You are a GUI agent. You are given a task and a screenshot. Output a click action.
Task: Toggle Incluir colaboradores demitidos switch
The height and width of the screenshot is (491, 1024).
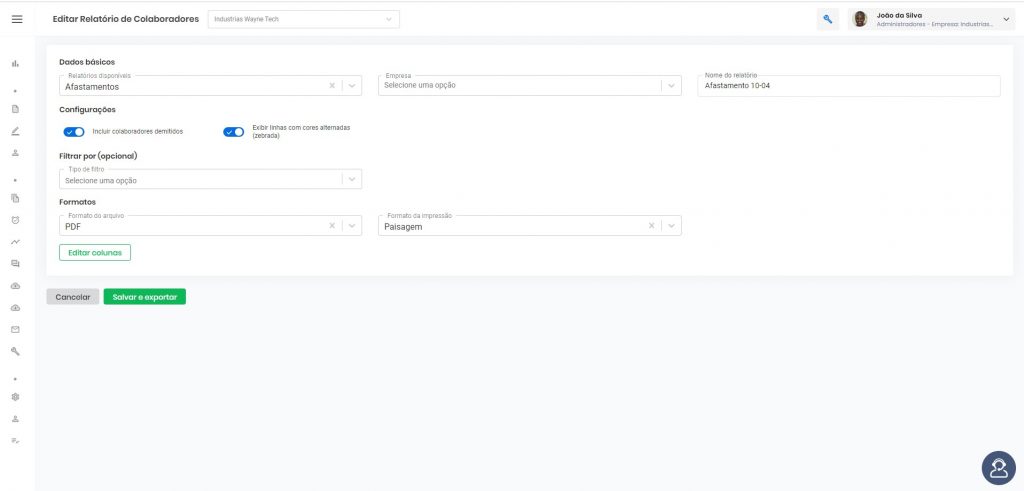click(74, 132)
